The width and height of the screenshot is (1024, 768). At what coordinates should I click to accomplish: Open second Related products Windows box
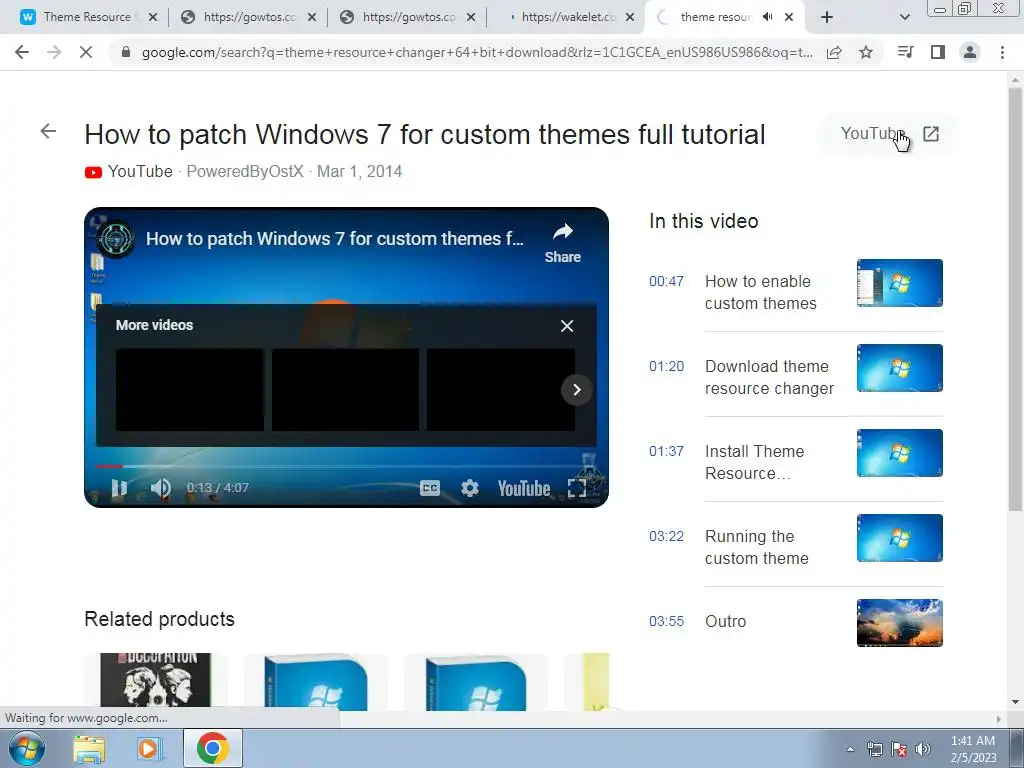tap(315, 680)
